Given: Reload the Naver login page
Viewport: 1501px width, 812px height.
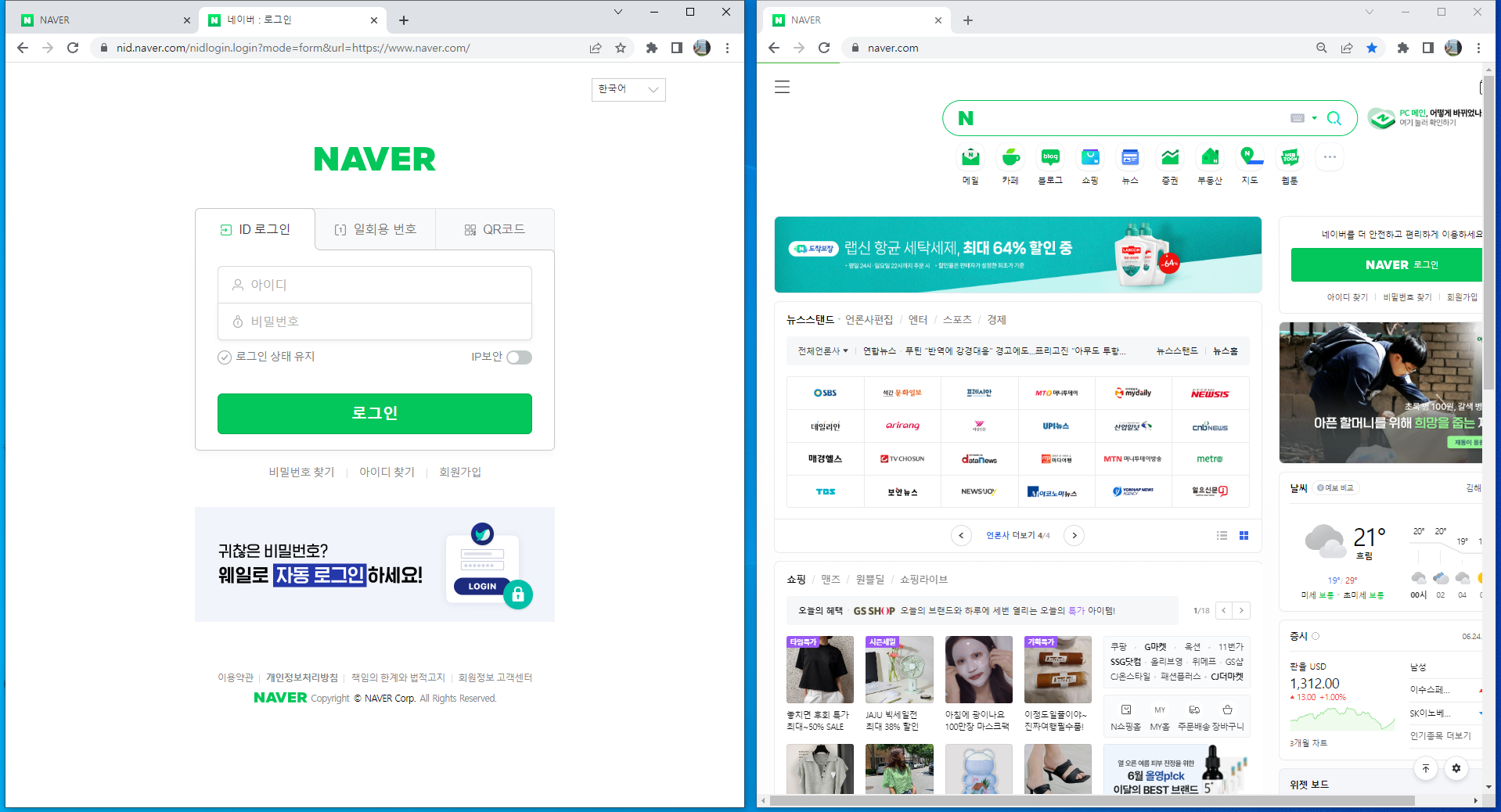Looking at the screenshot, I should 73,48.
